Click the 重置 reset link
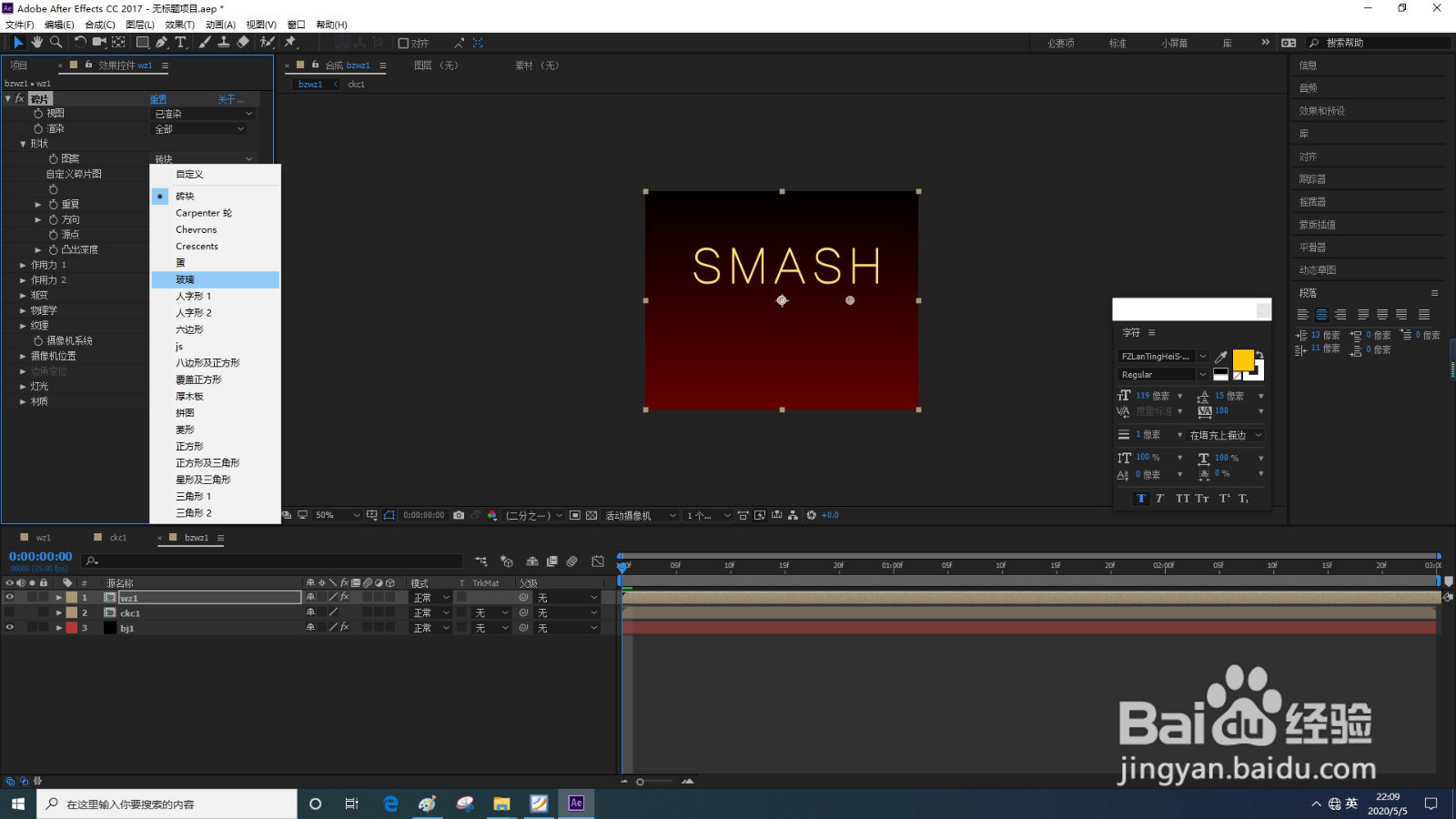1456x819 pixels. point(158,99)
